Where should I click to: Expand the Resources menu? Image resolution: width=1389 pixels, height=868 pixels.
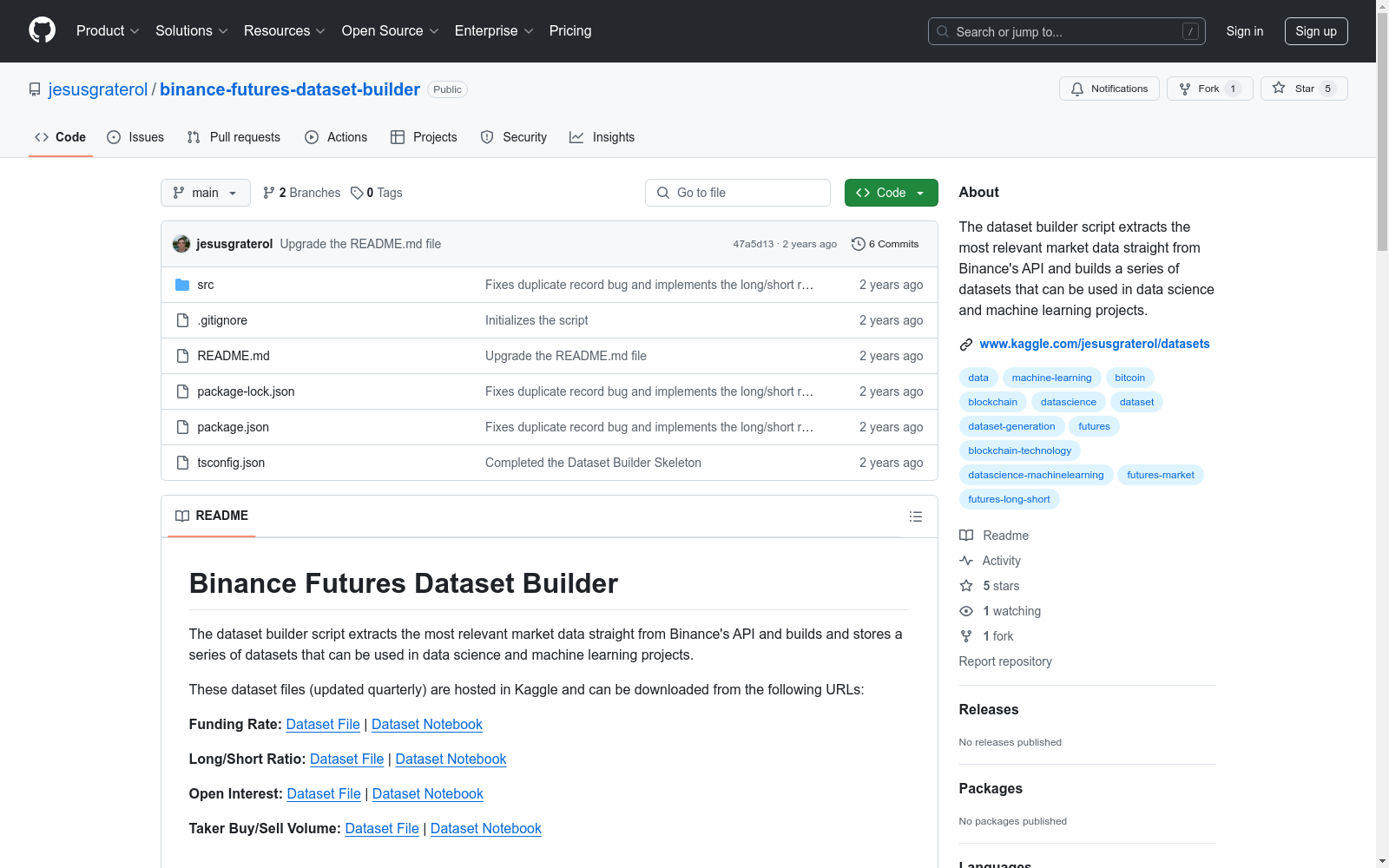[285, 30]
